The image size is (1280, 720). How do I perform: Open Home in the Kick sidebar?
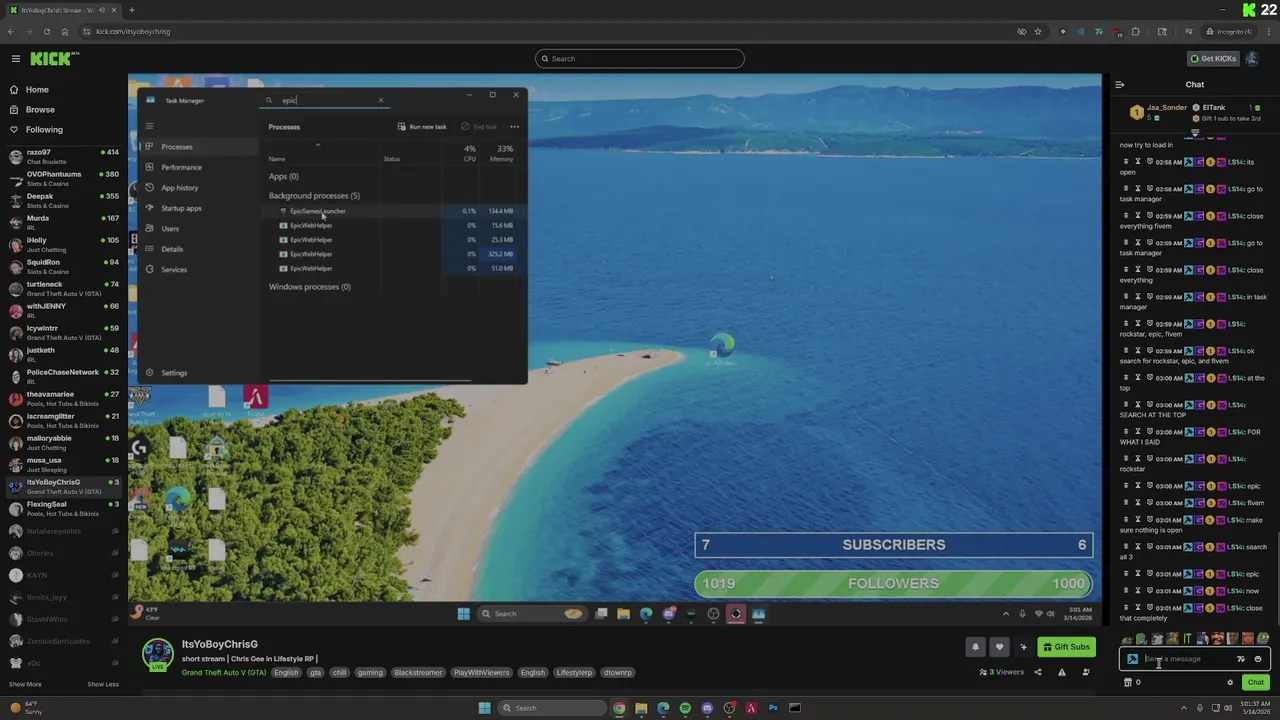click(x=37, y=90)
